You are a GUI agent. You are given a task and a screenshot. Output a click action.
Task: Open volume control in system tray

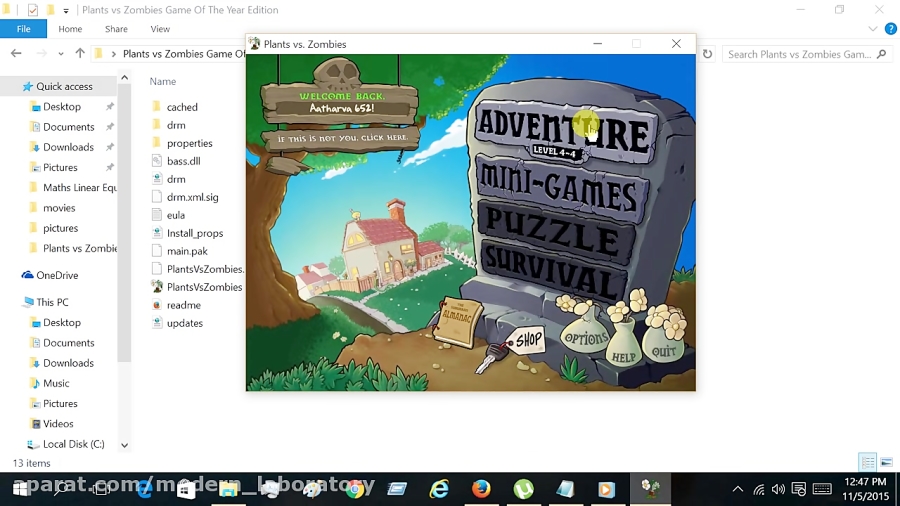pos(778,489)
